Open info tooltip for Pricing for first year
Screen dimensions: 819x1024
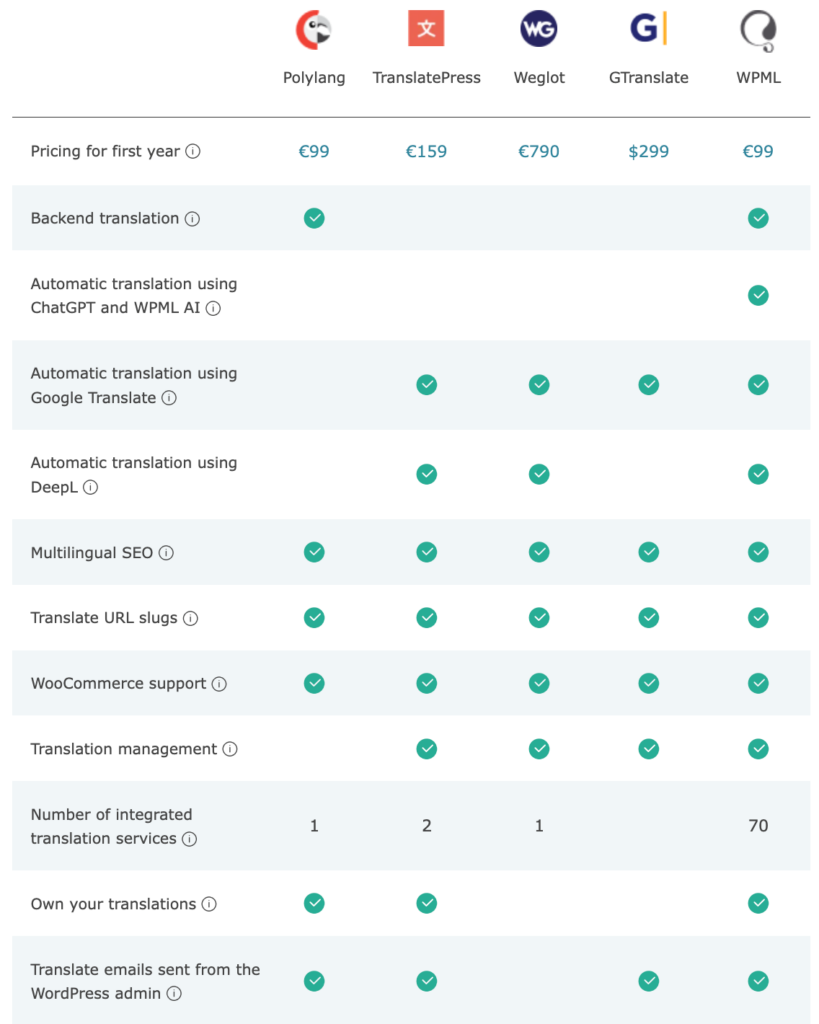click(193, 152)
